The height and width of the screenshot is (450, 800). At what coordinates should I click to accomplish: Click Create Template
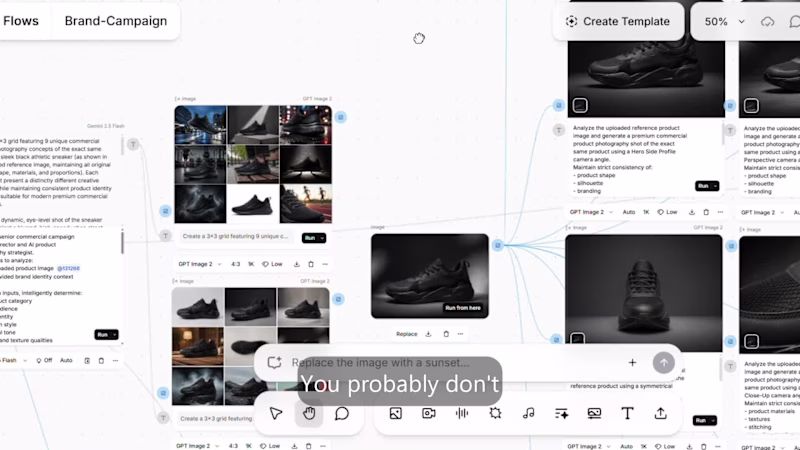pyautogui.click(x=618, y=21)
